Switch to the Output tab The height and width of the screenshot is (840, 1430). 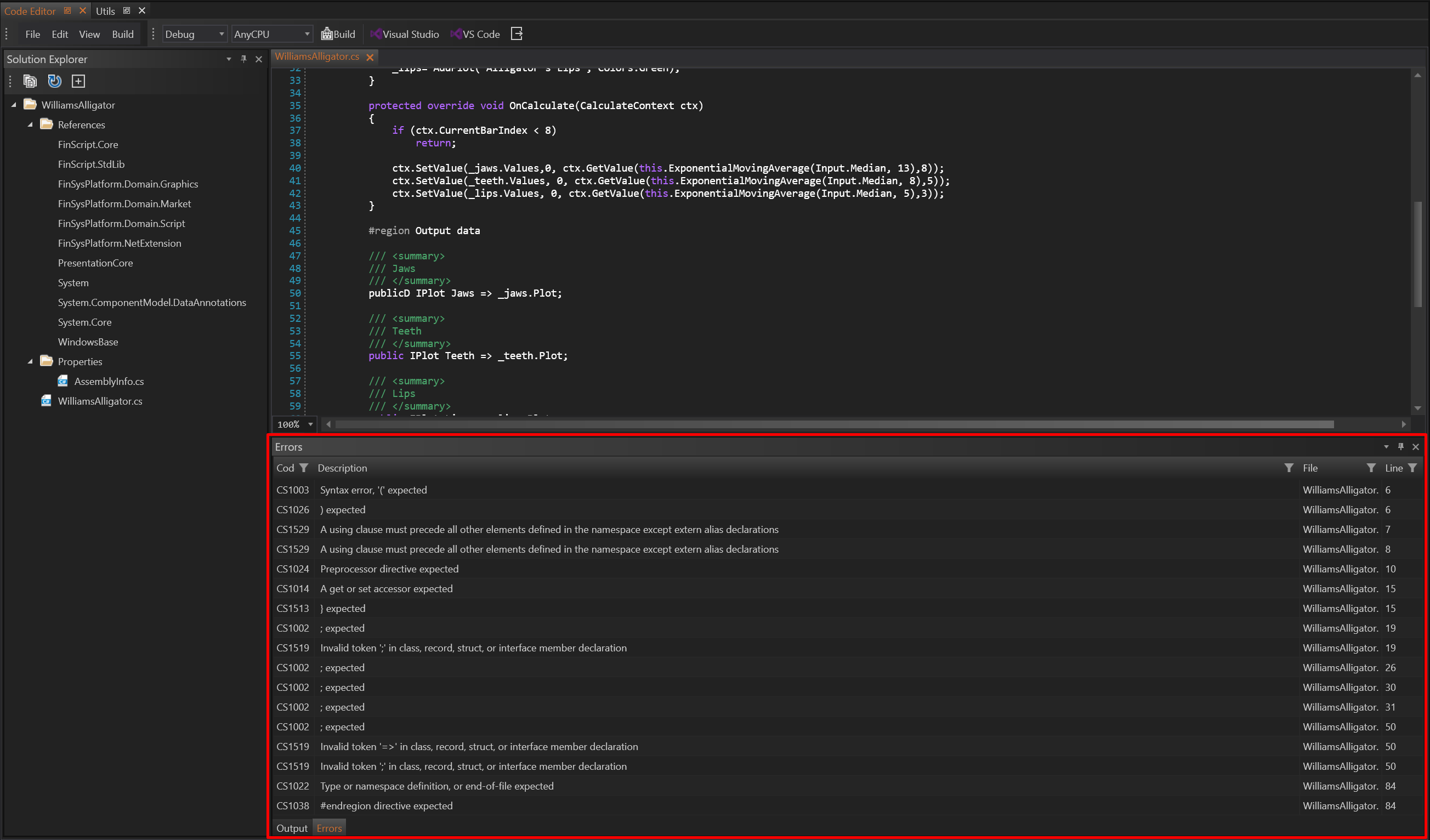292,828
